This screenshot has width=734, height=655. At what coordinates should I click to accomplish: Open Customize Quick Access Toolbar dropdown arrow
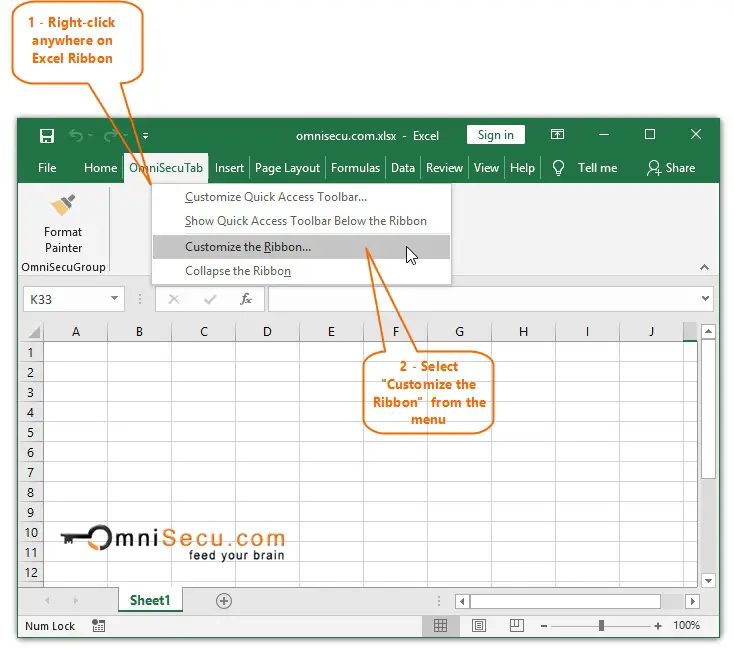(x=146, y=136)
